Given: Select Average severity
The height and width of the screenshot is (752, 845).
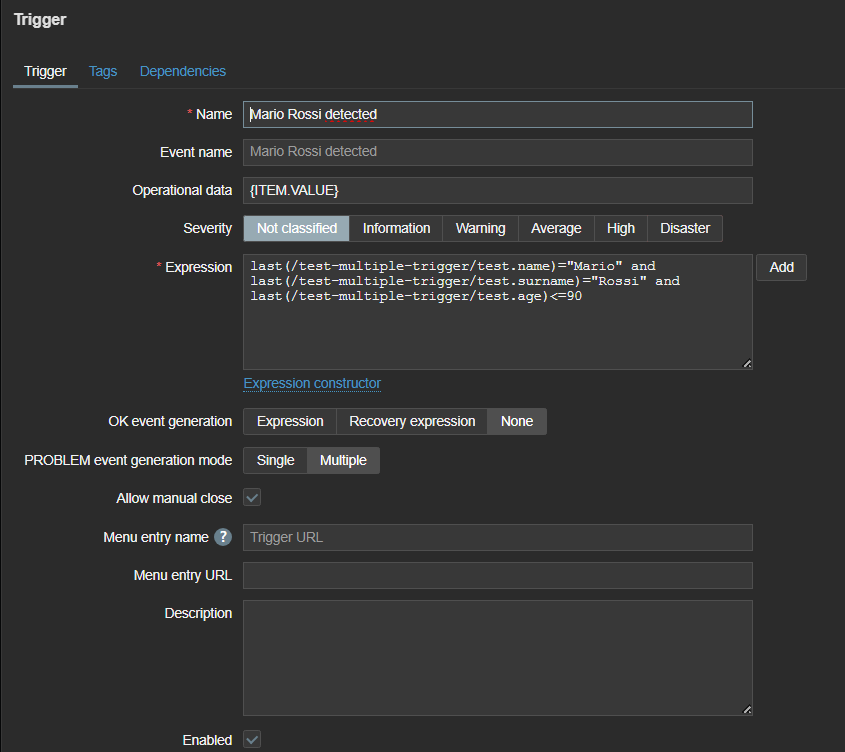Looking at the screenshot, I should [556, 228].
